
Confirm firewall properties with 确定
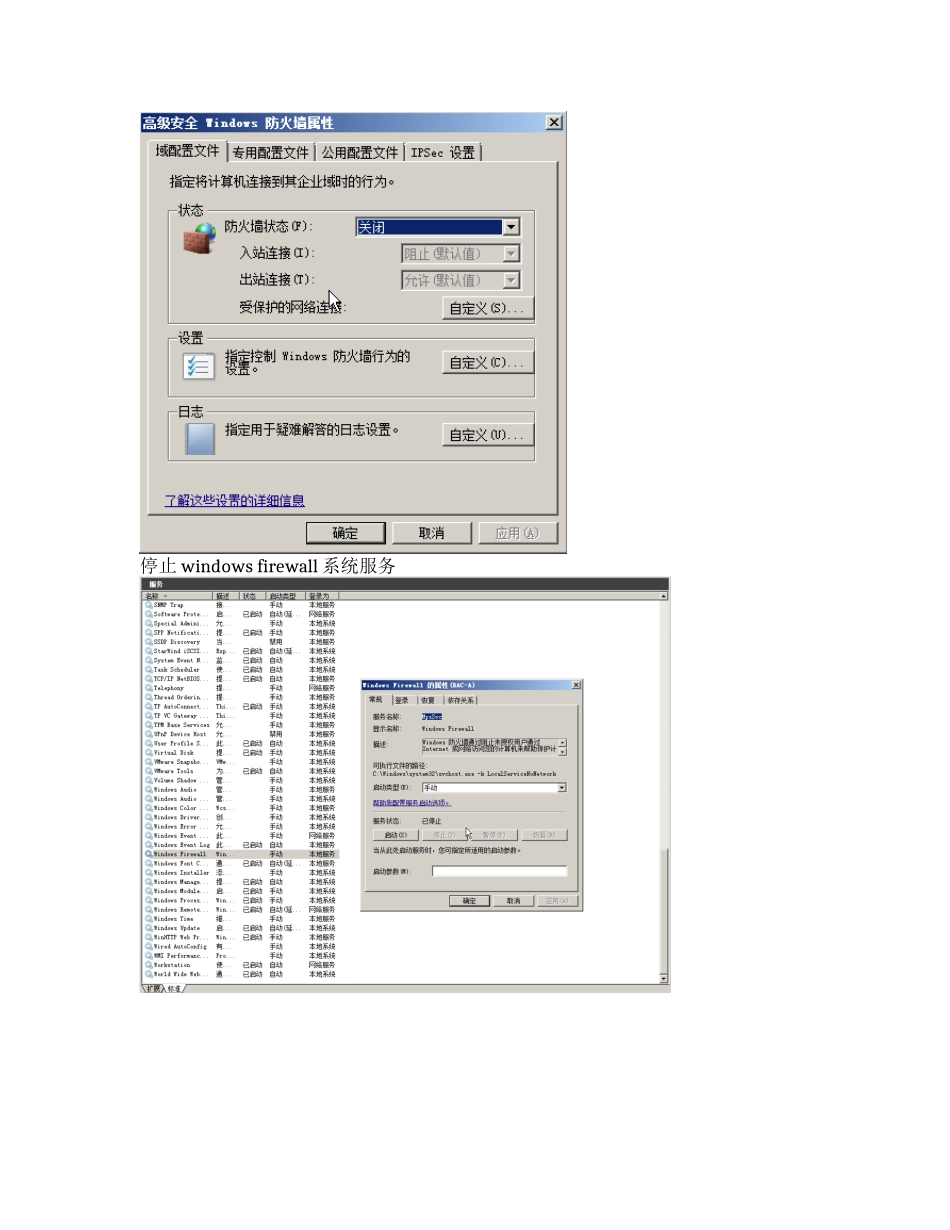click(345, 533)
